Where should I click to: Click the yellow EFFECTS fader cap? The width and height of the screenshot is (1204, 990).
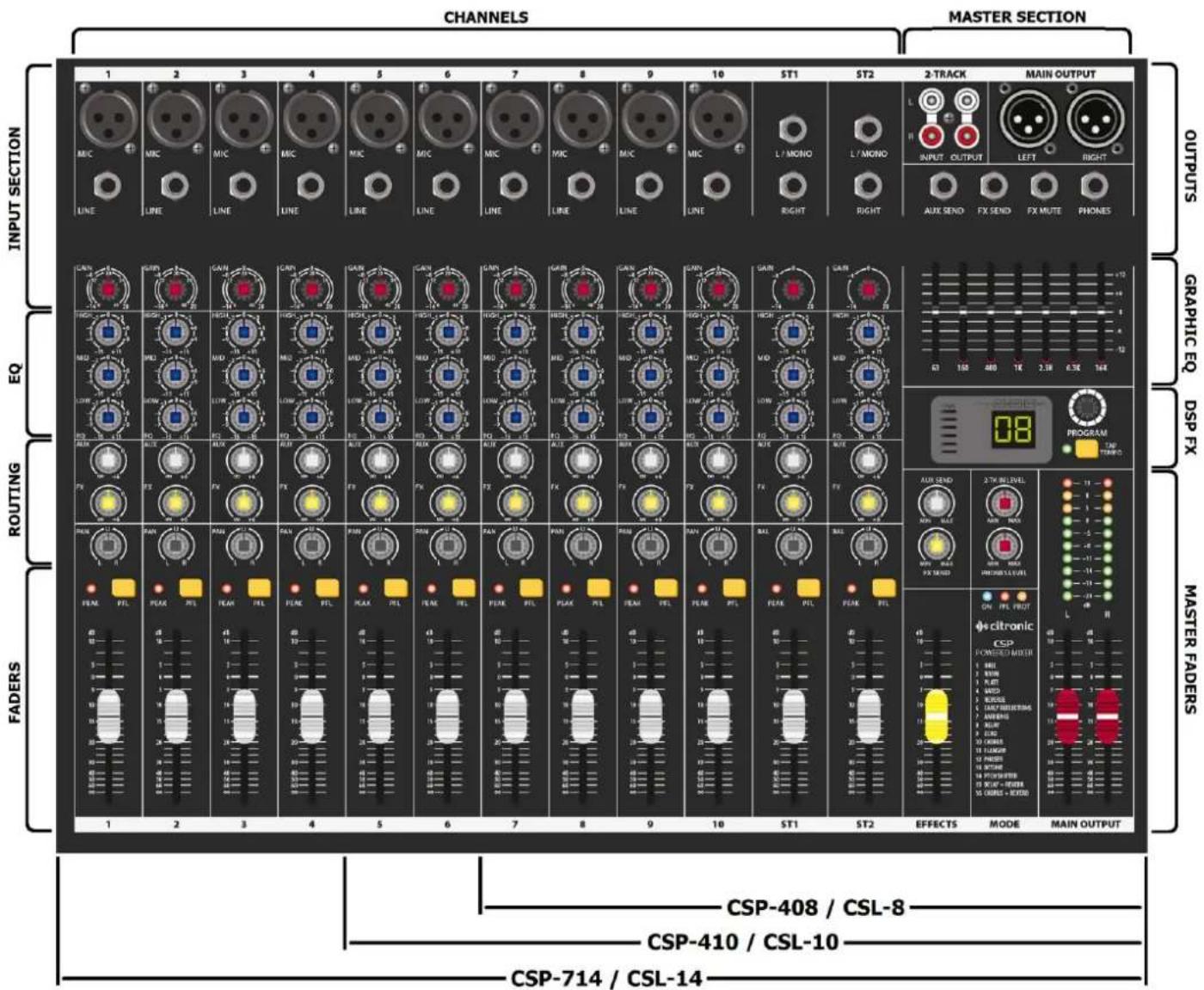tap(936, 716)
